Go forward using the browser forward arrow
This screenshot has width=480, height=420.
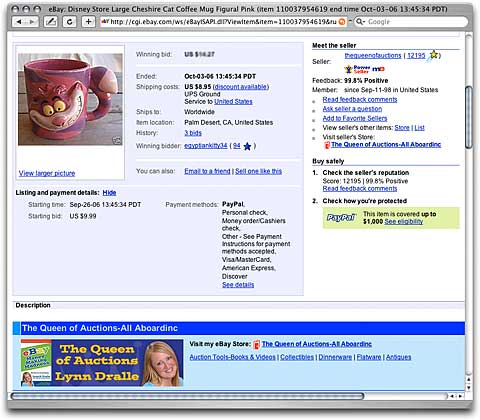click(31, 22)
